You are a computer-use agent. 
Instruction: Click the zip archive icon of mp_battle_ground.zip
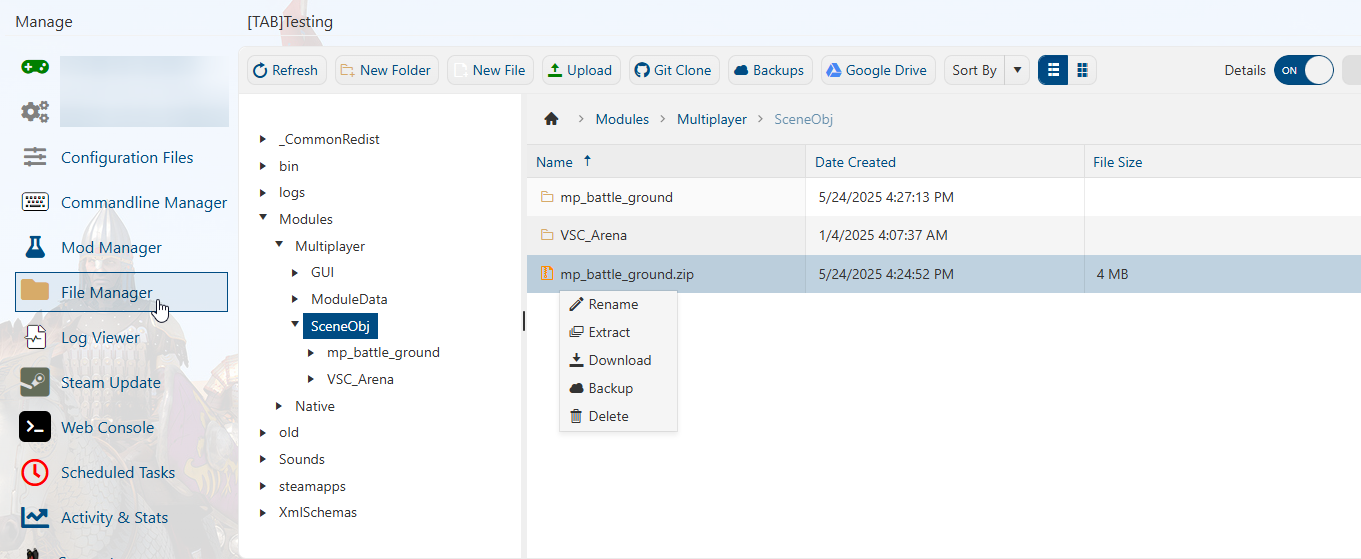(547, 273)
